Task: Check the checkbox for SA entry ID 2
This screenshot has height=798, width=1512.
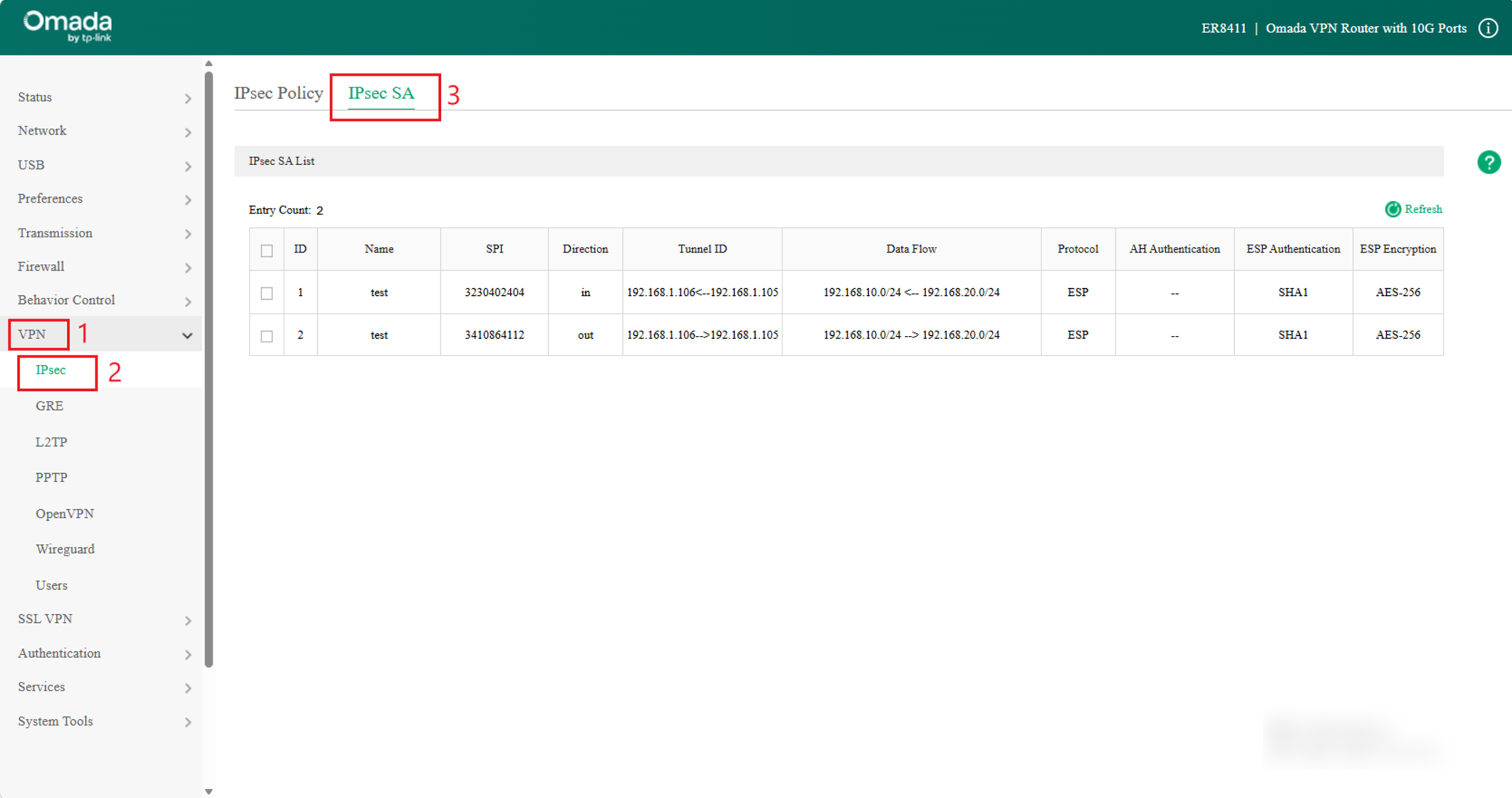Action: pyautogui.click(x=266, y=336)
